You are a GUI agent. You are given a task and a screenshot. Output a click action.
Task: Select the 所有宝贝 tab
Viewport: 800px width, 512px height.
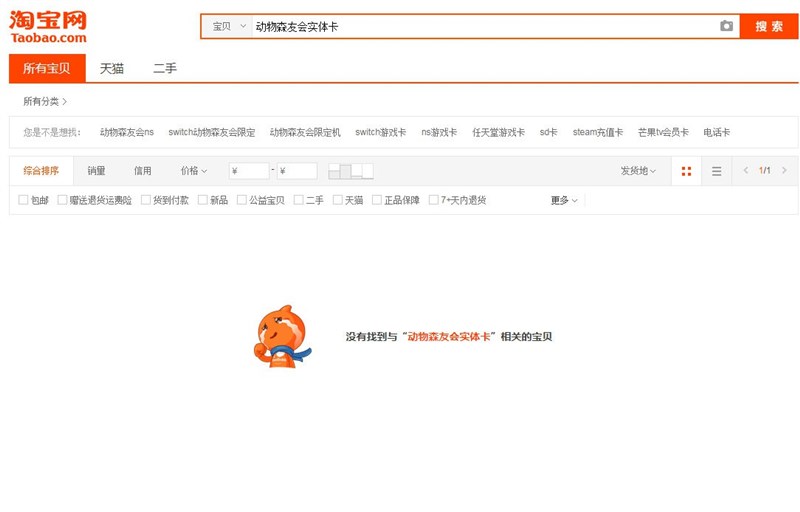click(x=47, y=68)
